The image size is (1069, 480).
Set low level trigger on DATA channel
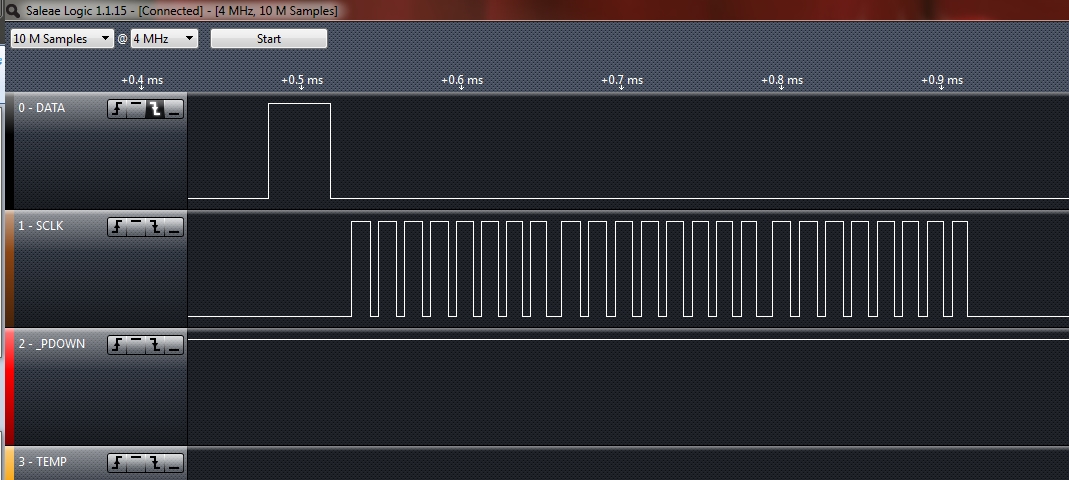pos(175,108)
